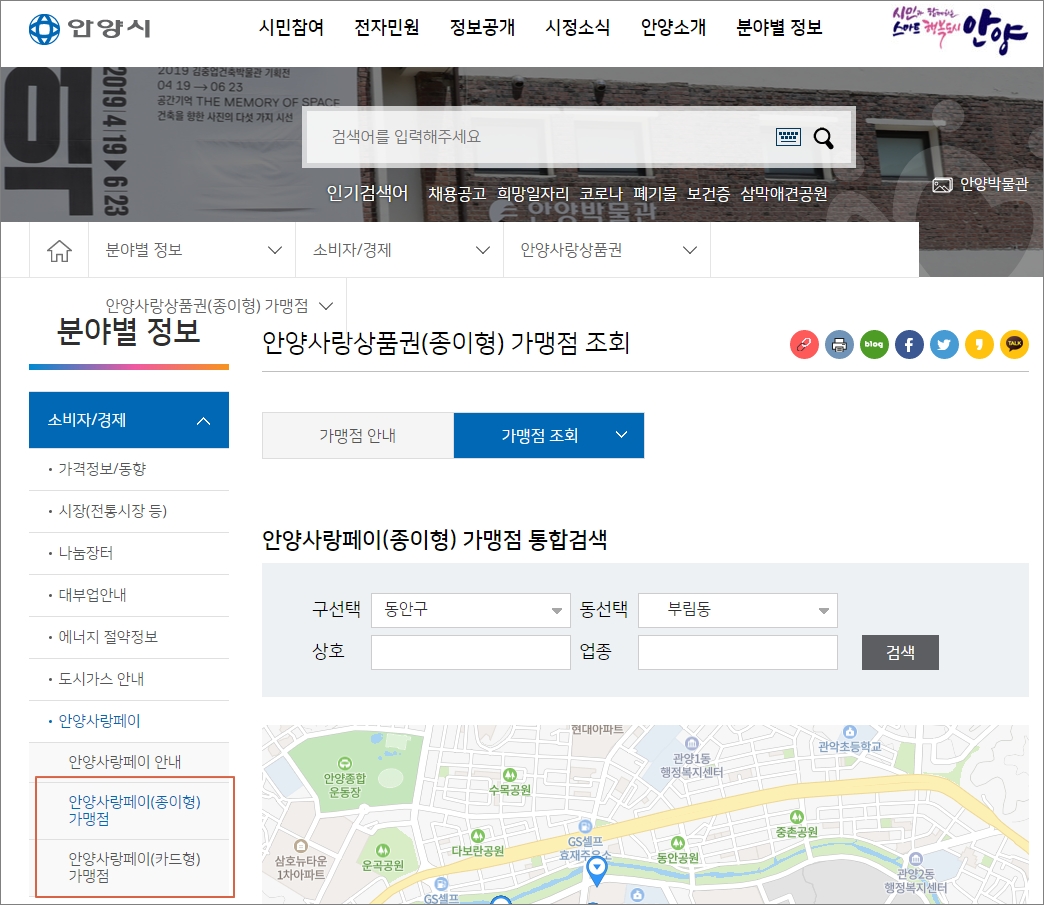The image size is (1044, 905).
Task: Open 구선택 district combo box showing 동안구
Action: click(x=471, y=610)
